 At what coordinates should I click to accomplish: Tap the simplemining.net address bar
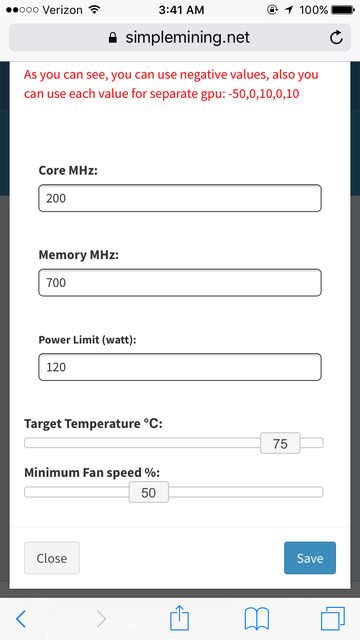pos(180,38)
